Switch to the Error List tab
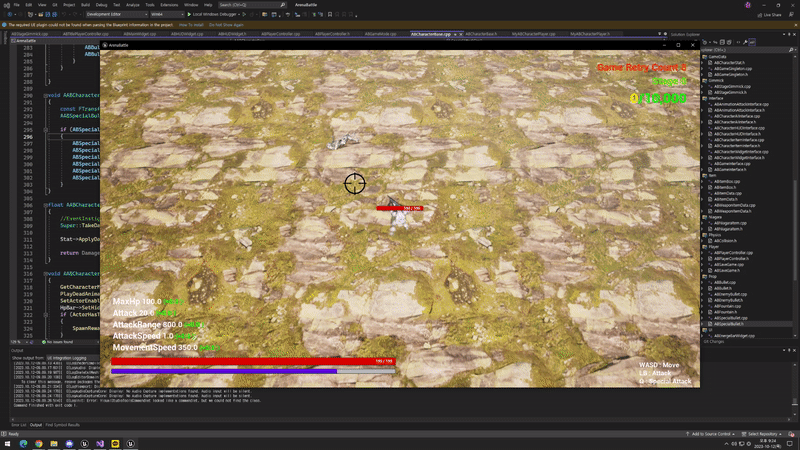Viewport: 800px width, 450px height. 19,425
